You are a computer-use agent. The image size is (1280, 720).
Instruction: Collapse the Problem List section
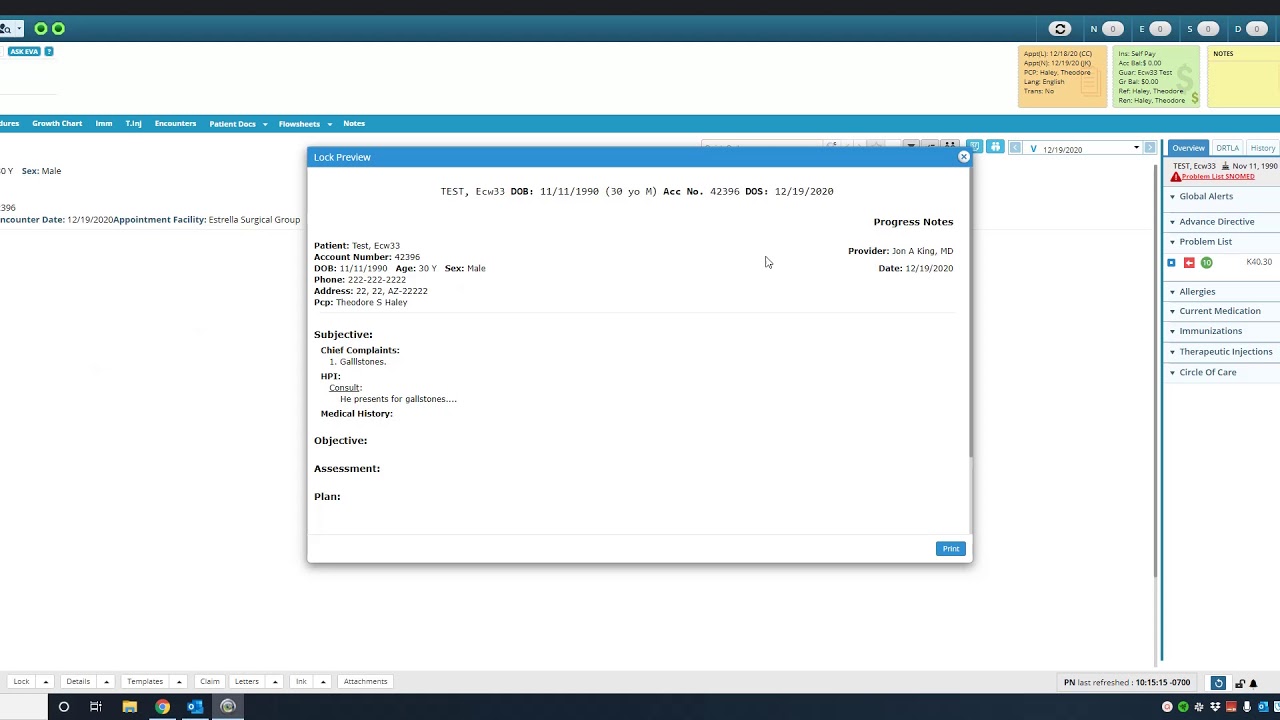point(1172,242)
